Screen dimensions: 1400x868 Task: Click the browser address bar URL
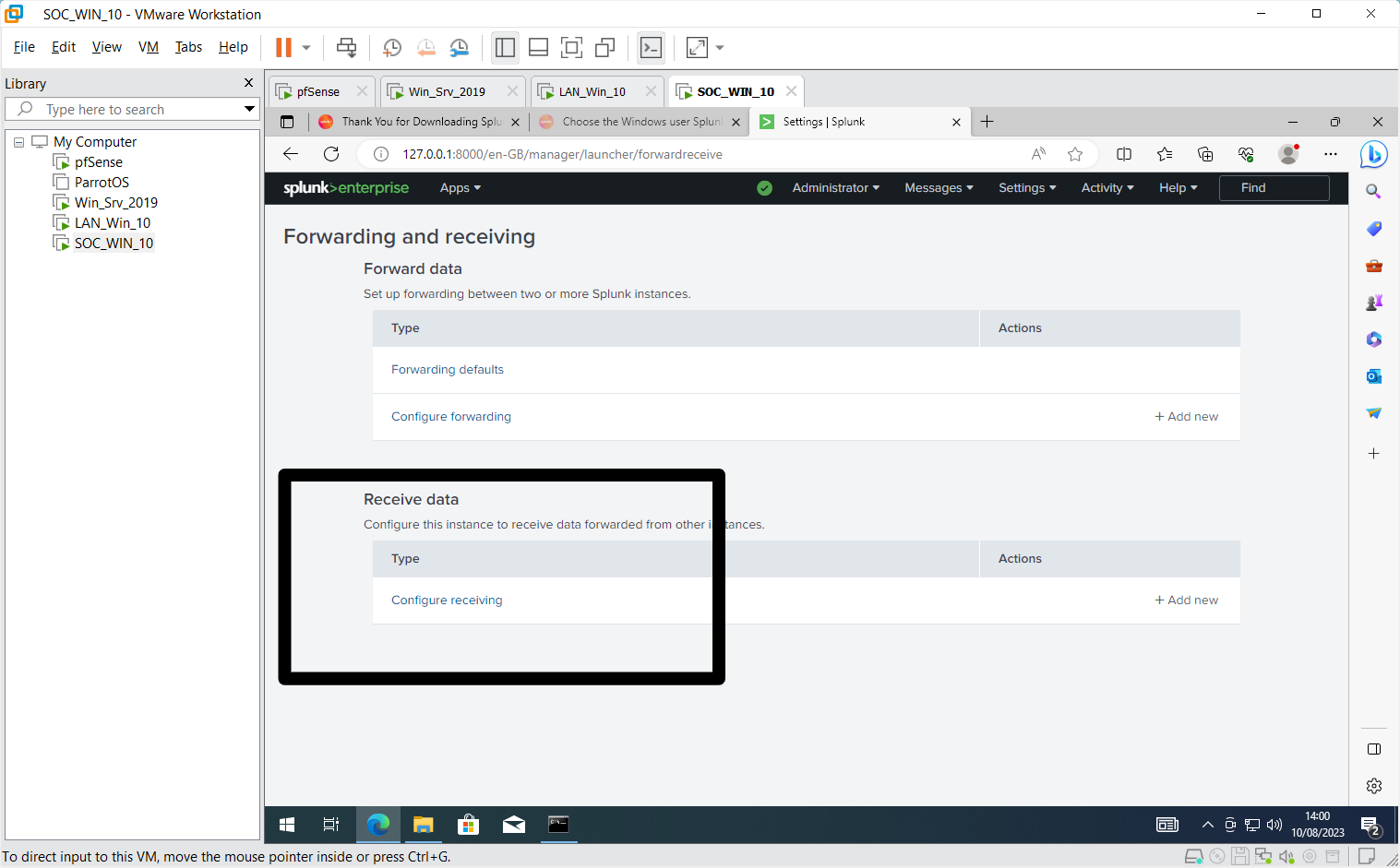point(563,154)
